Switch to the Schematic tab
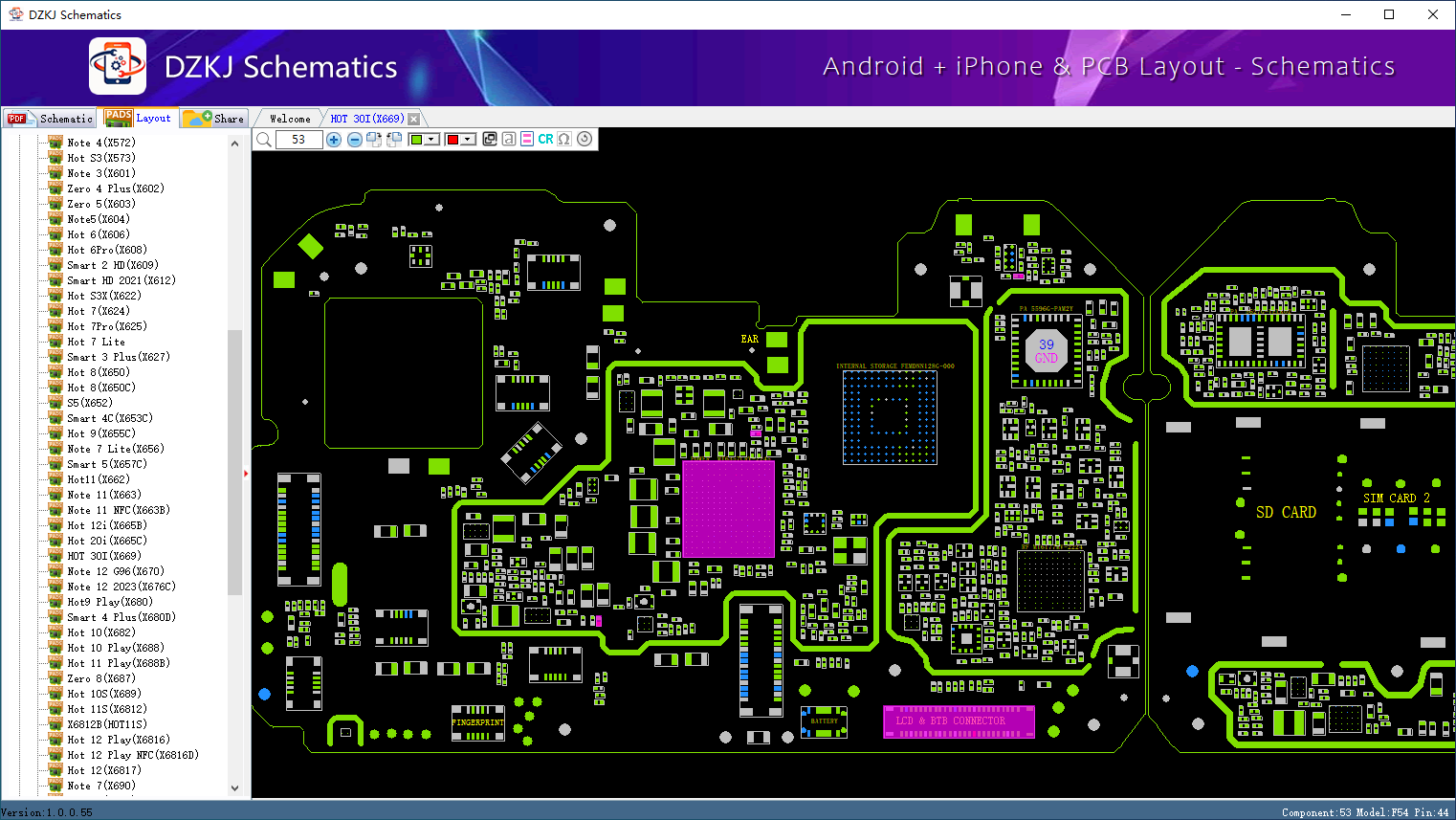The height and width of the screenshot is (820, 1456). pyautogui.click(x=50, y=119)
